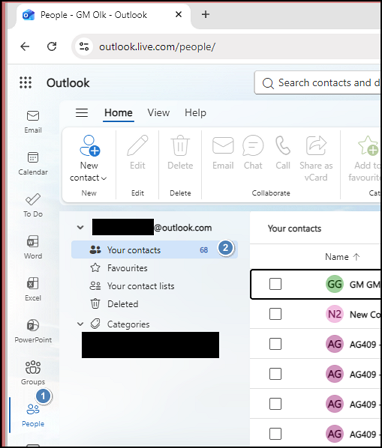This screenshot has height=448, width=382.
Task: Open Groups from the left rail
Action: click(x=33, y=373)
